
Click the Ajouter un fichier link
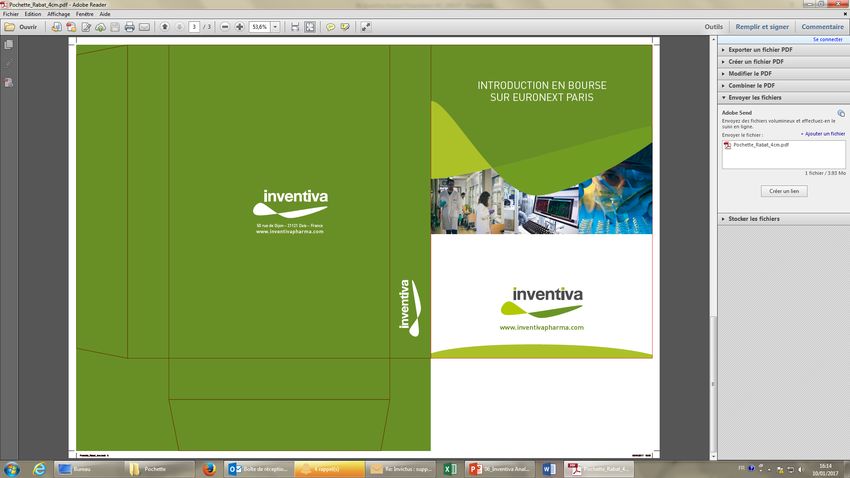(x=823, y=134)
